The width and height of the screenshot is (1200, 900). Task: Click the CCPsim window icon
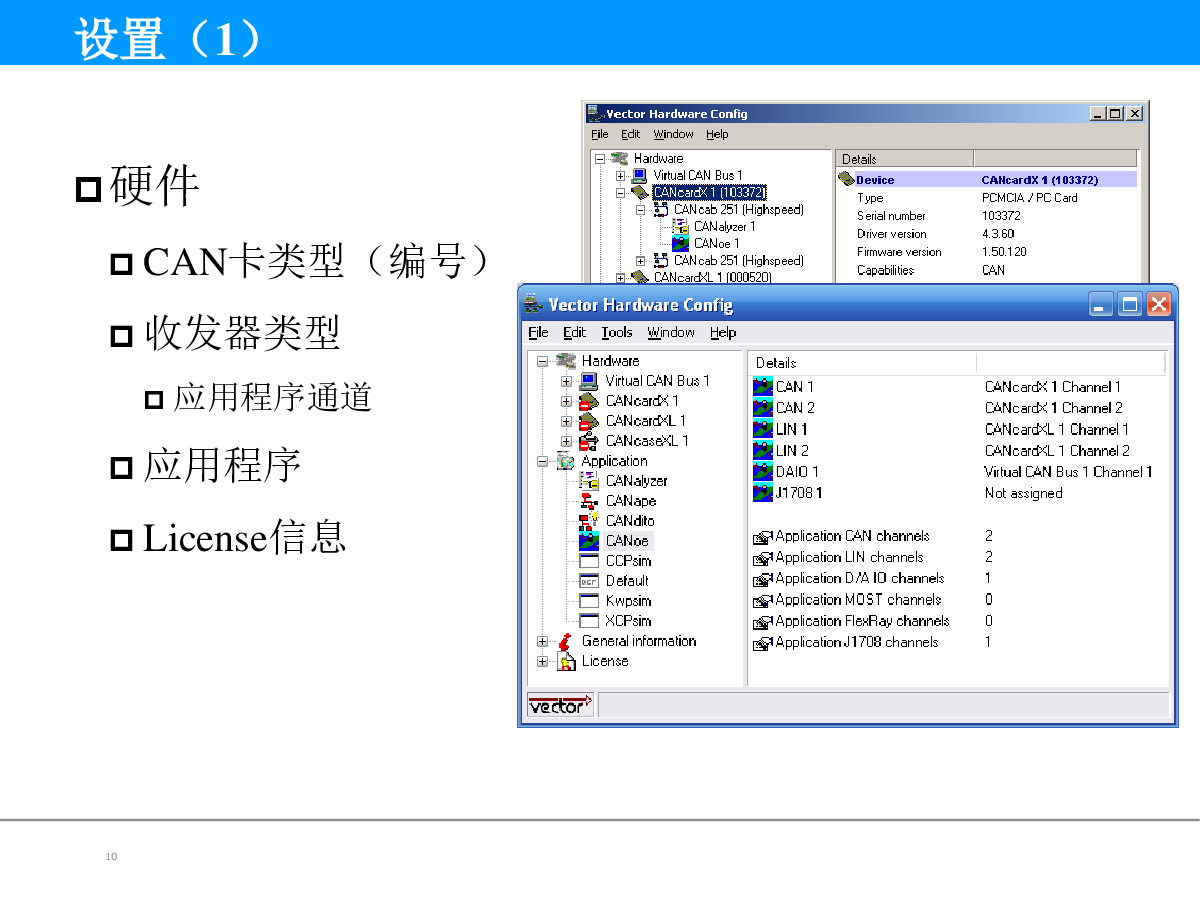click(589, 561)
